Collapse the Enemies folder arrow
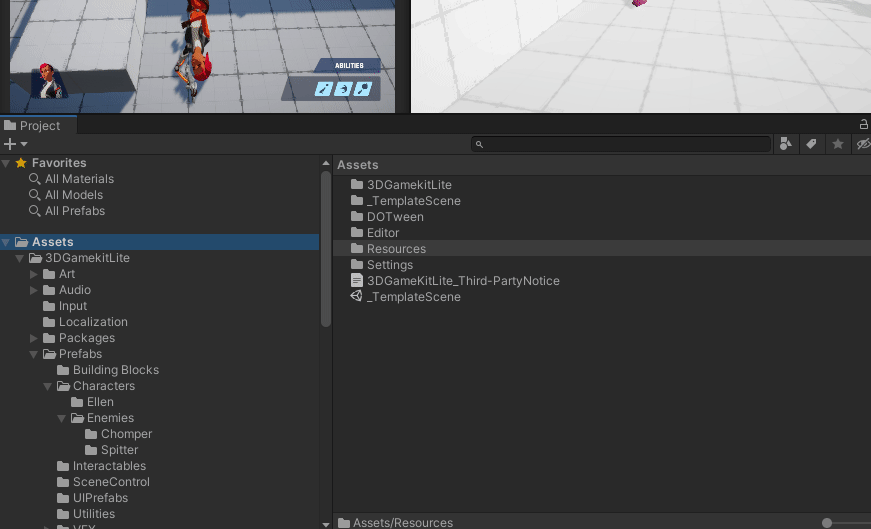The height and width of the screenshot is (529, 871). click(61, 418)
